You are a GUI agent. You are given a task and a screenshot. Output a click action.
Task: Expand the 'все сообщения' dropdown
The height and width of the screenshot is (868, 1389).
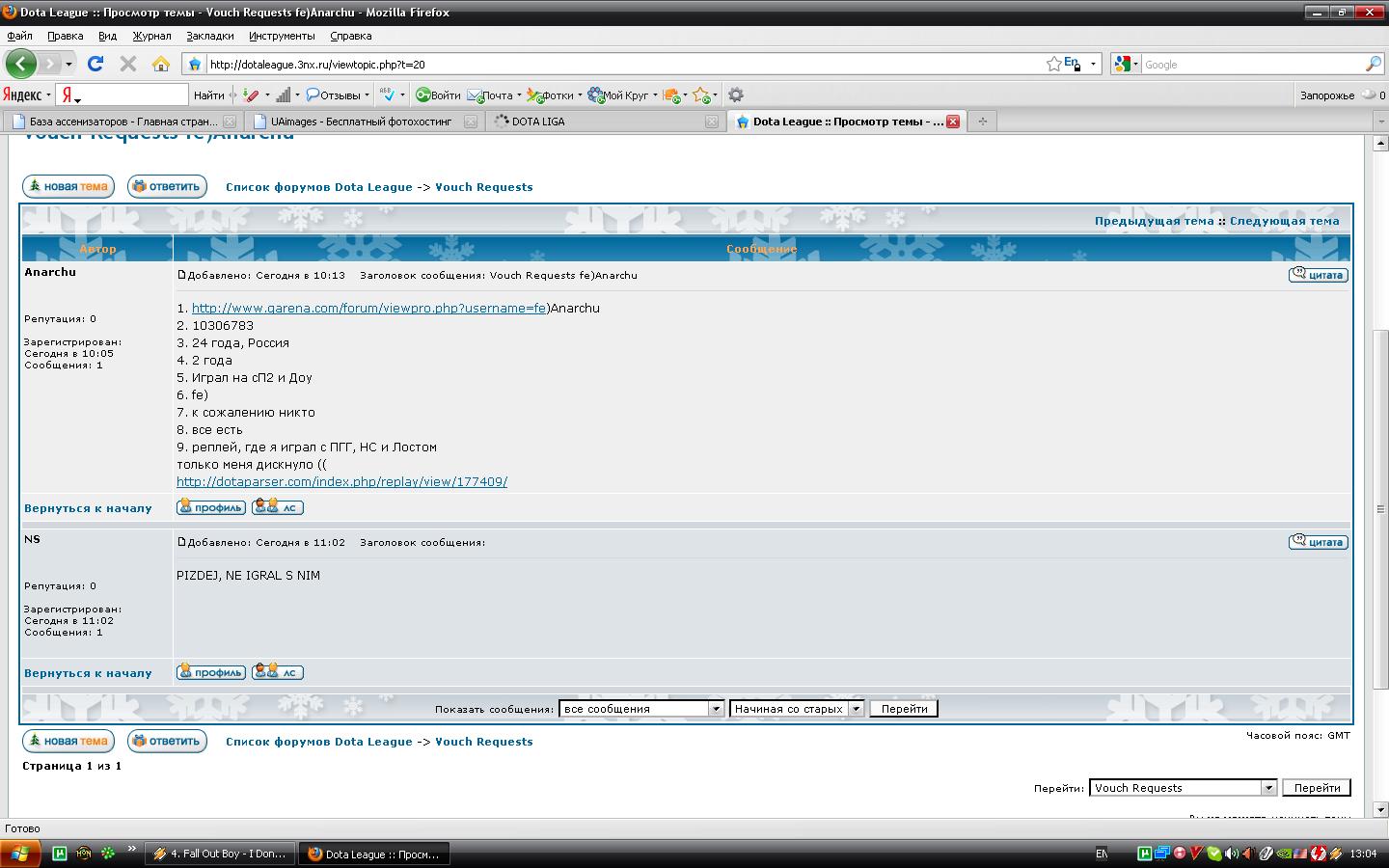716,709
